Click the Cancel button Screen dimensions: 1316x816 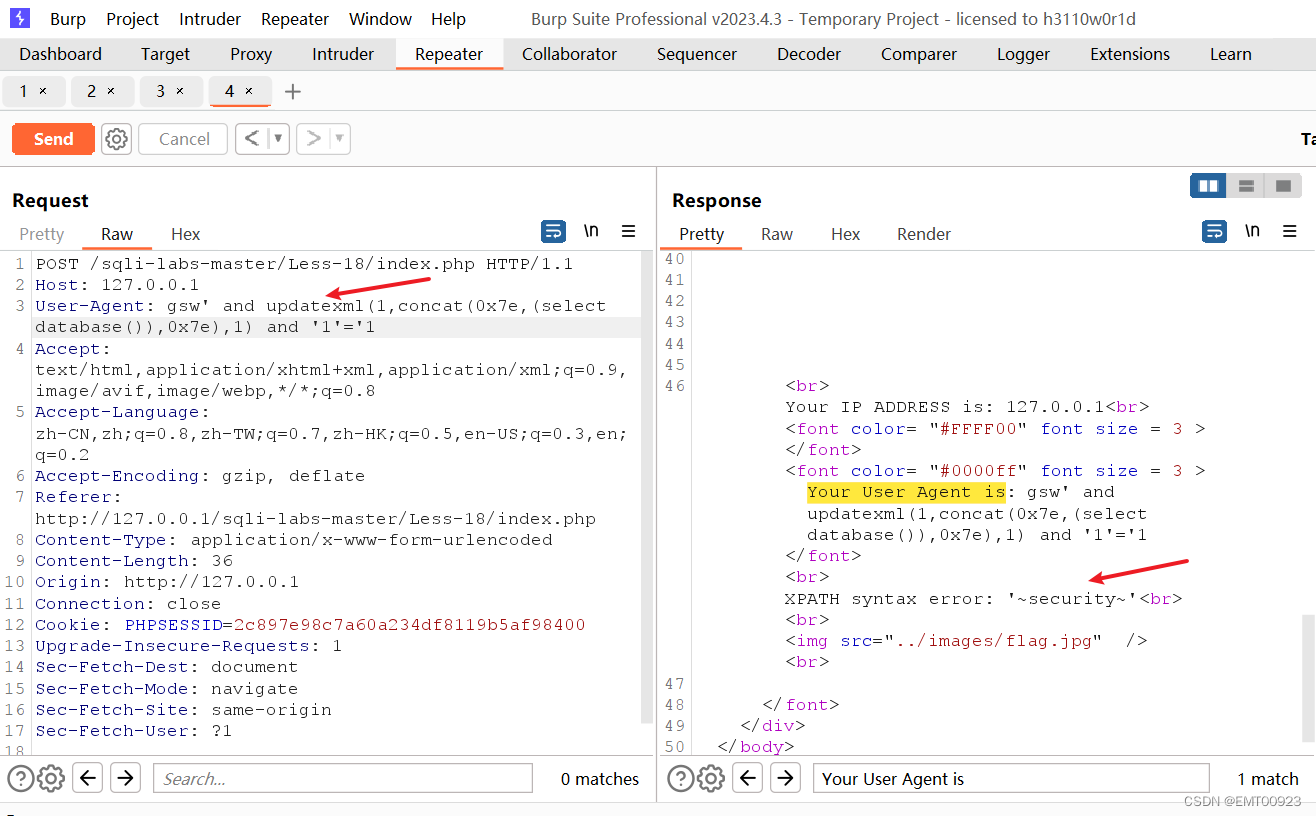[184, 139]
